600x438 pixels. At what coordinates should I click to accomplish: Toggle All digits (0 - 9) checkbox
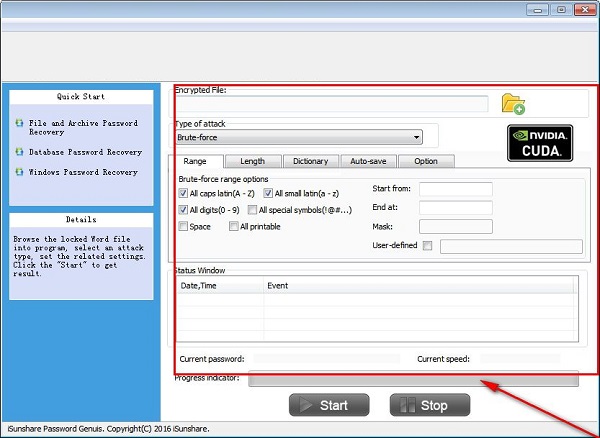point(184,210)
